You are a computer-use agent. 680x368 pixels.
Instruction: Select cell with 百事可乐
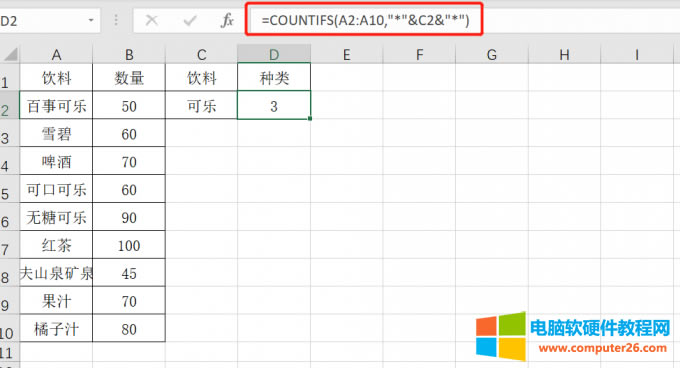[56, 105]
